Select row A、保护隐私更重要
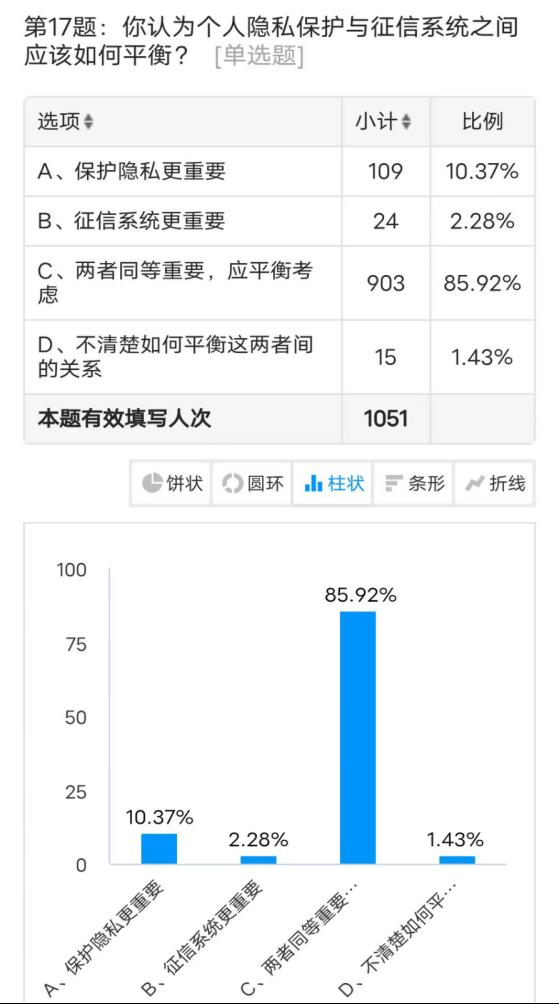The height and width of the screenshot is (1004, 559). click(x=279, y=172)
